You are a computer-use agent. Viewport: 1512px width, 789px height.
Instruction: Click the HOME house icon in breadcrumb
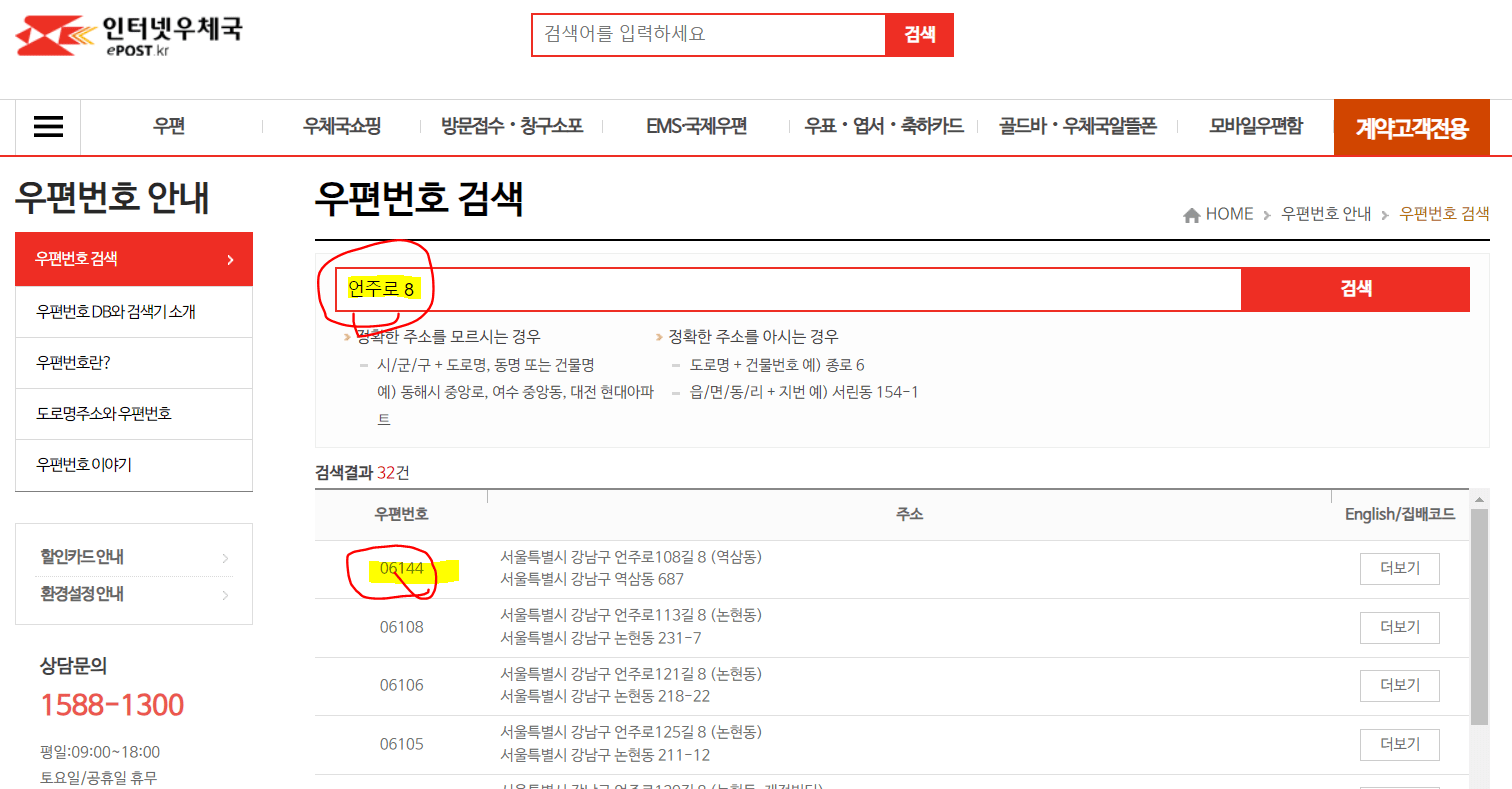[1191, 213]
